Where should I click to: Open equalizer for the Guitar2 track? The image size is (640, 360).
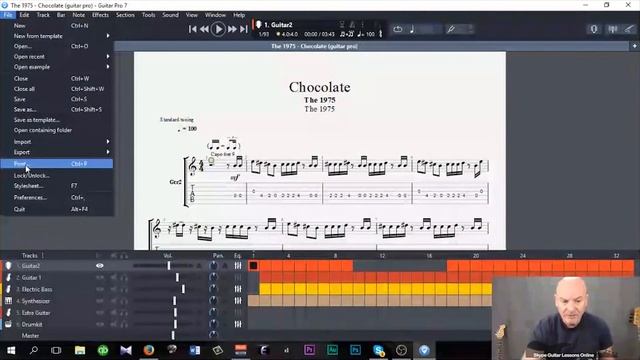238,266
